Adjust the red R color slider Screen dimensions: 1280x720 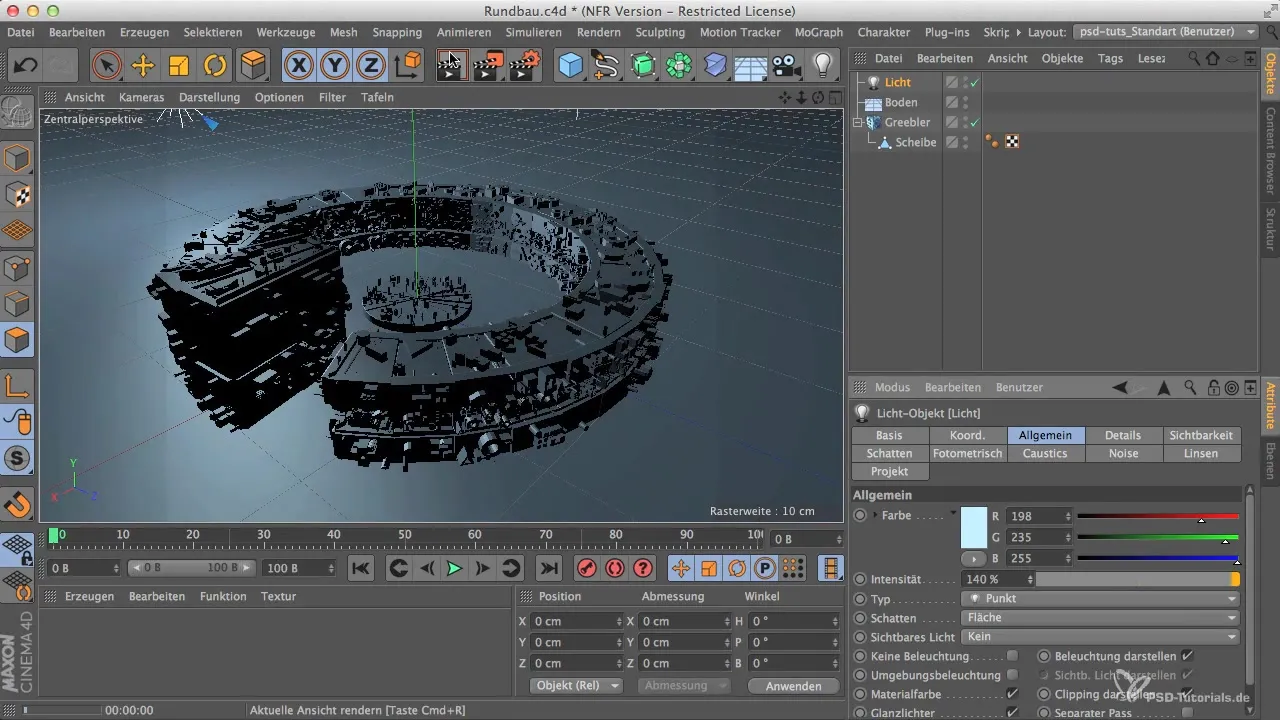coord(1158,517)
